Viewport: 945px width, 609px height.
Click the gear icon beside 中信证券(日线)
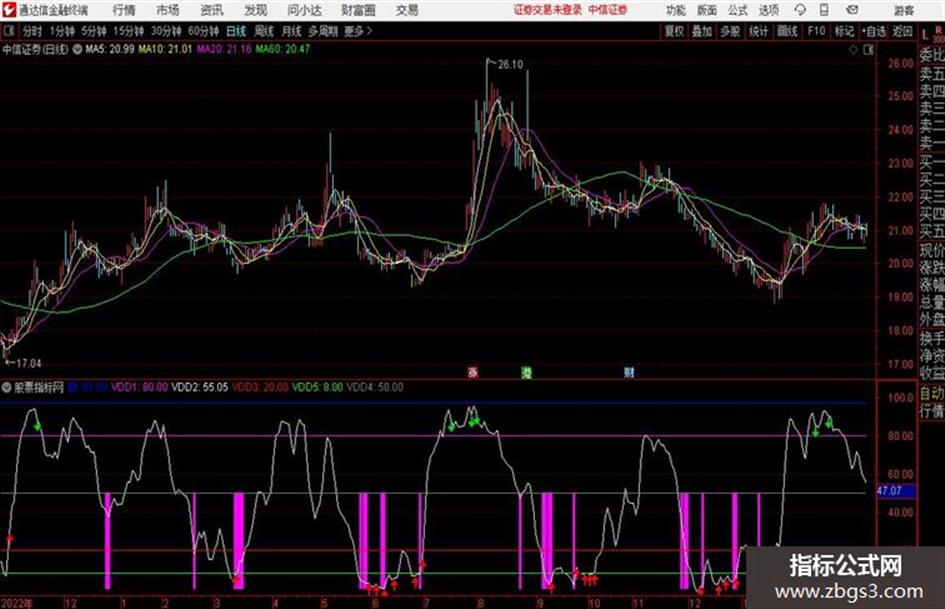click(78, 48)
